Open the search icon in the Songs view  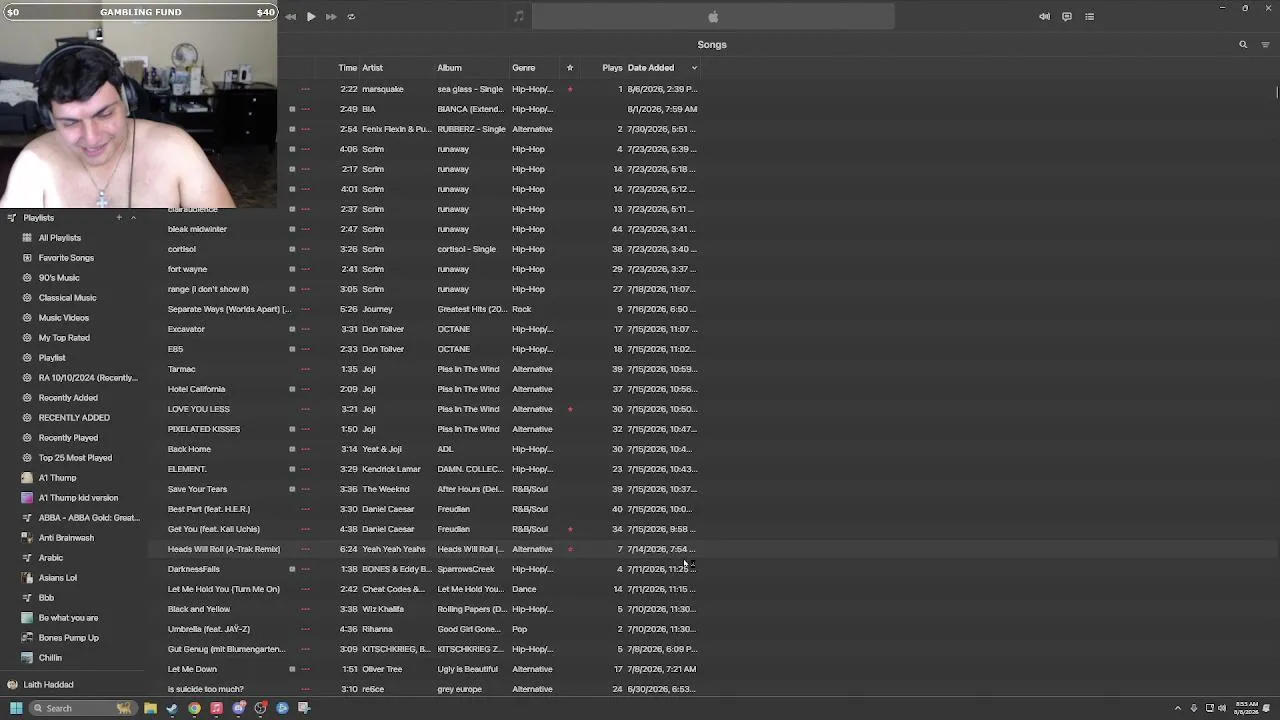[x=1243, y=45]
